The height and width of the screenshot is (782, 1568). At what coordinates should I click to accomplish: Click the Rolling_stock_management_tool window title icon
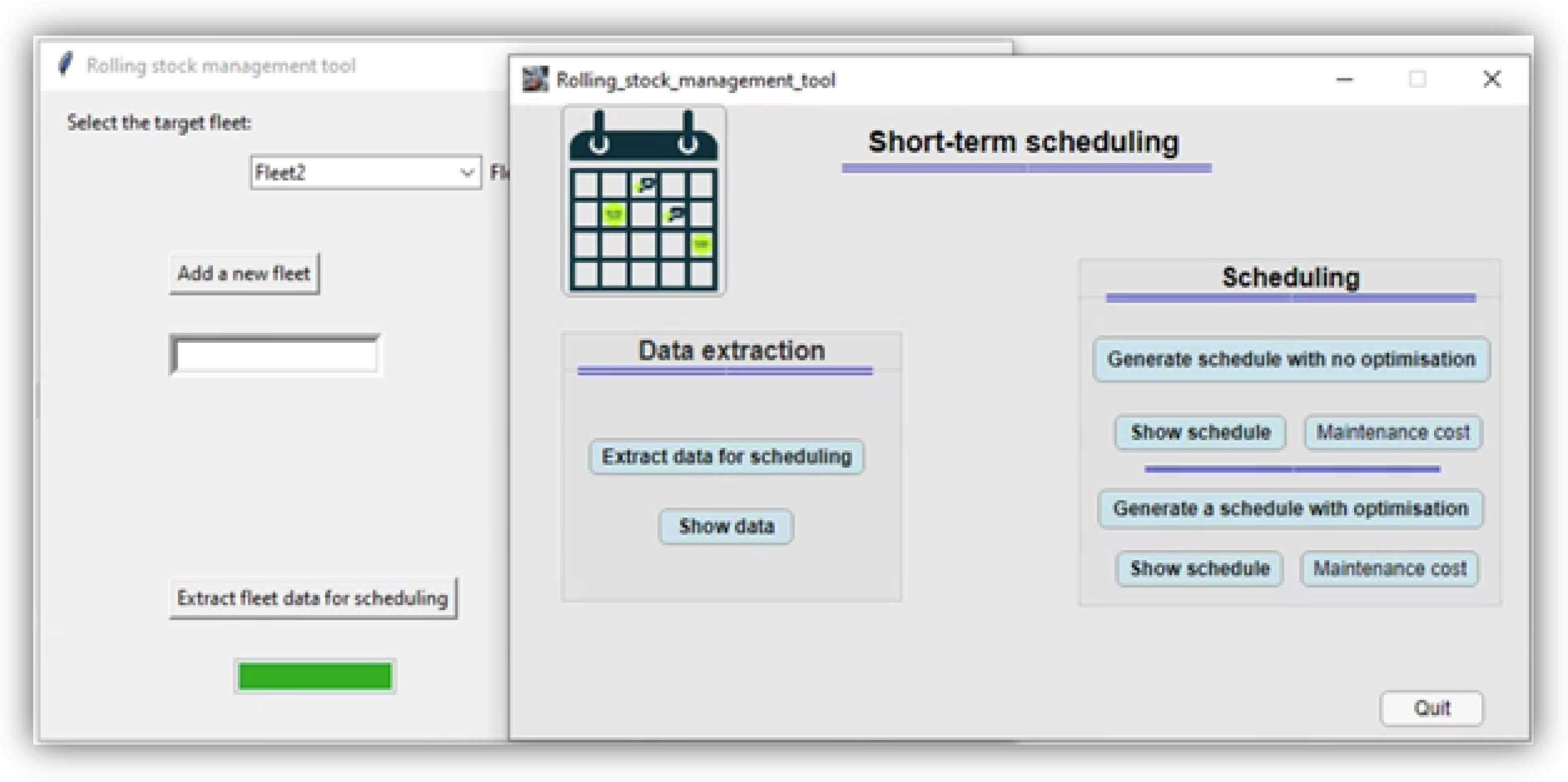coord(535,80)
